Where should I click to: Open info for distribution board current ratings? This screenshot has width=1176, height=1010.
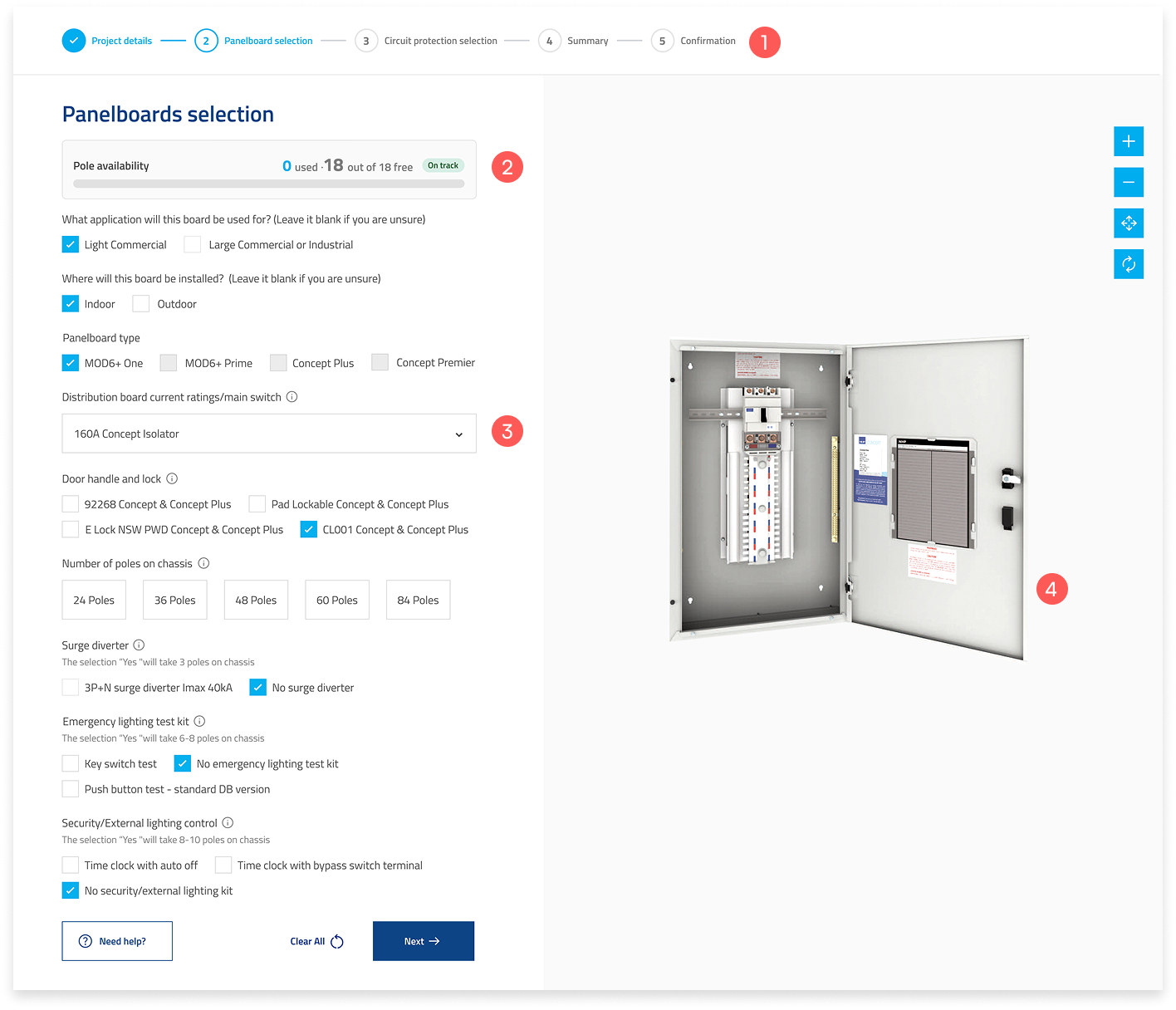click(x=292, y=397)
